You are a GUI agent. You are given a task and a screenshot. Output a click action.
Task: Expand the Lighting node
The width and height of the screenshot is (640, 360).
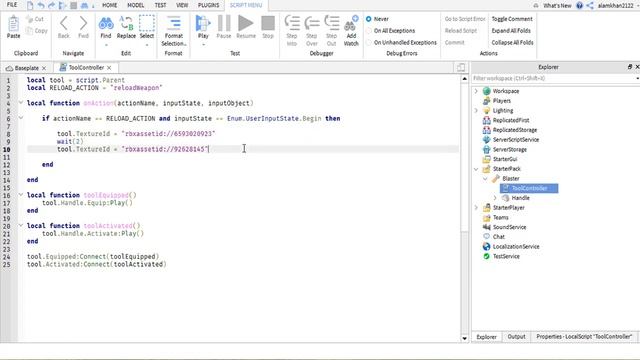point(476,111)
